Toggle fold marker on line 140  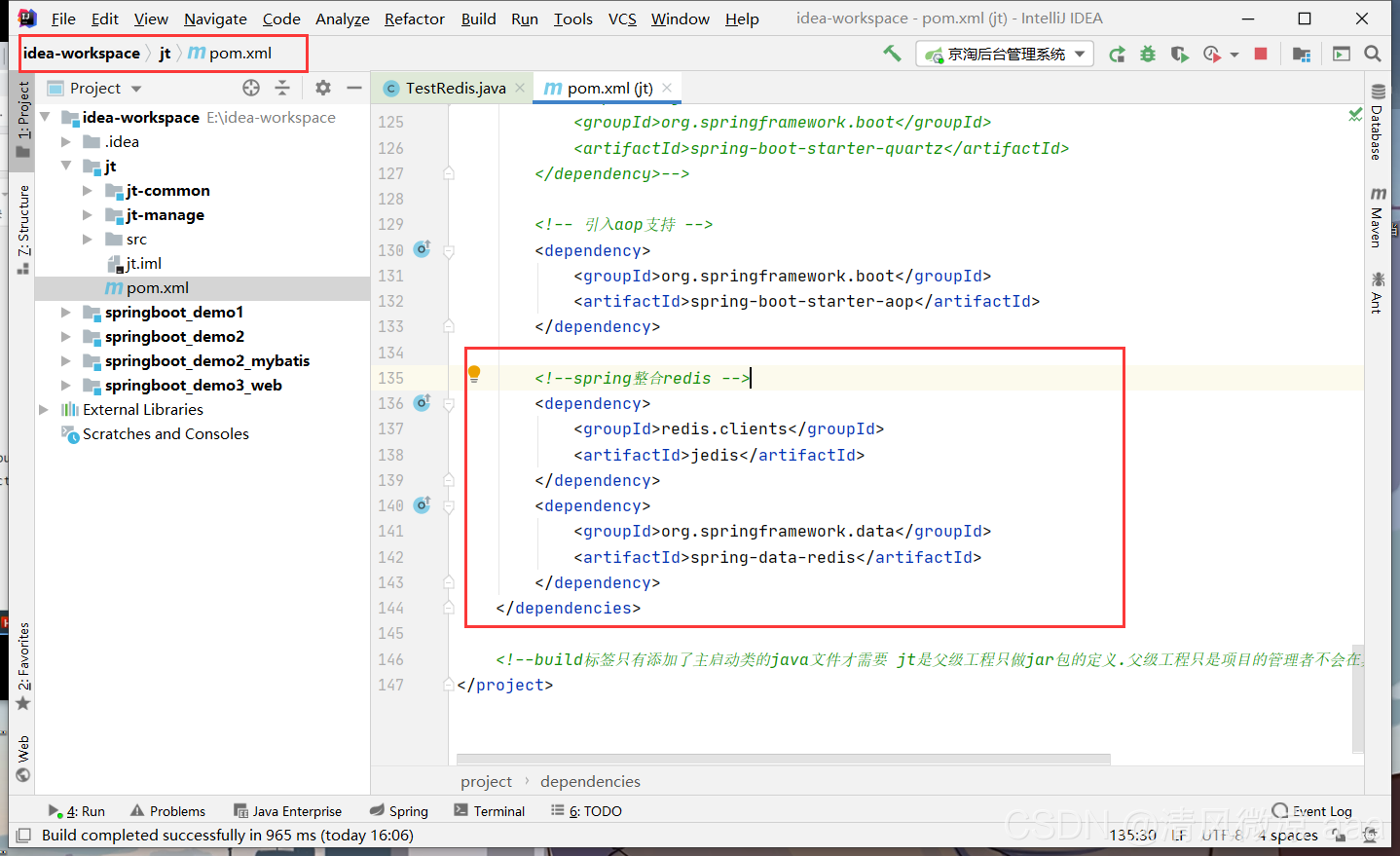point(449,506)
